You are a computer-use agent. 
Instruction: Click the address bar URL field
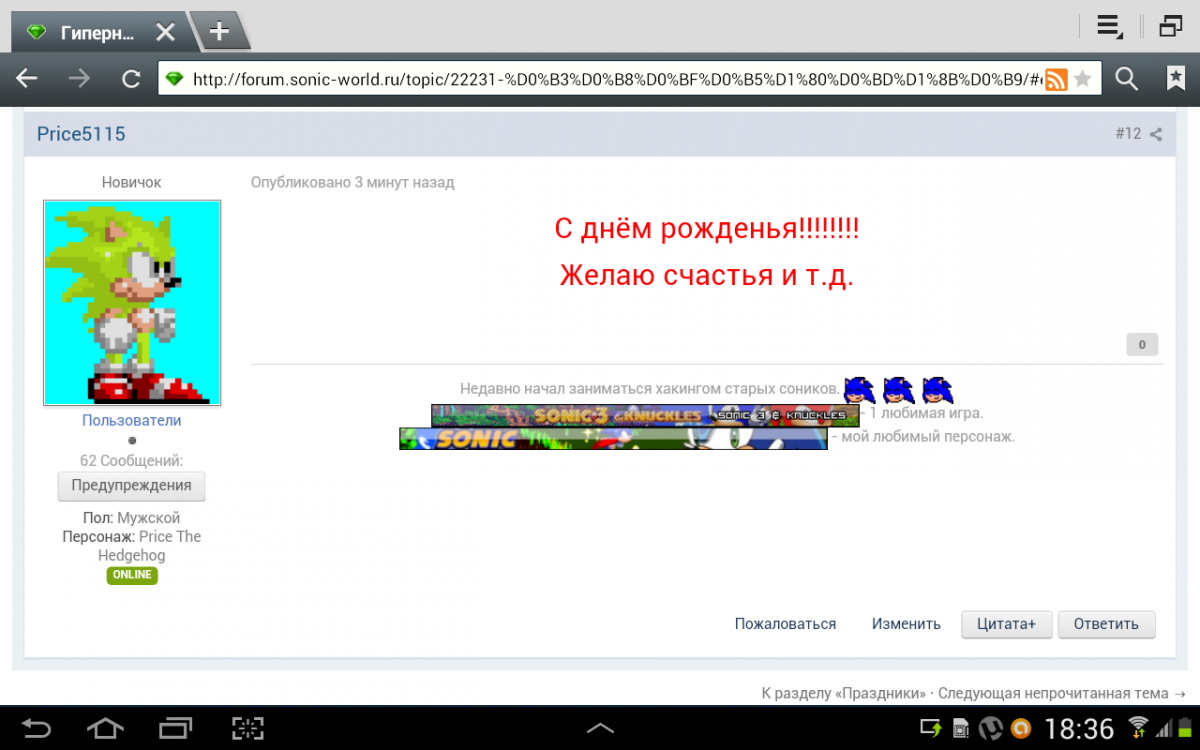tap(600, 80)
